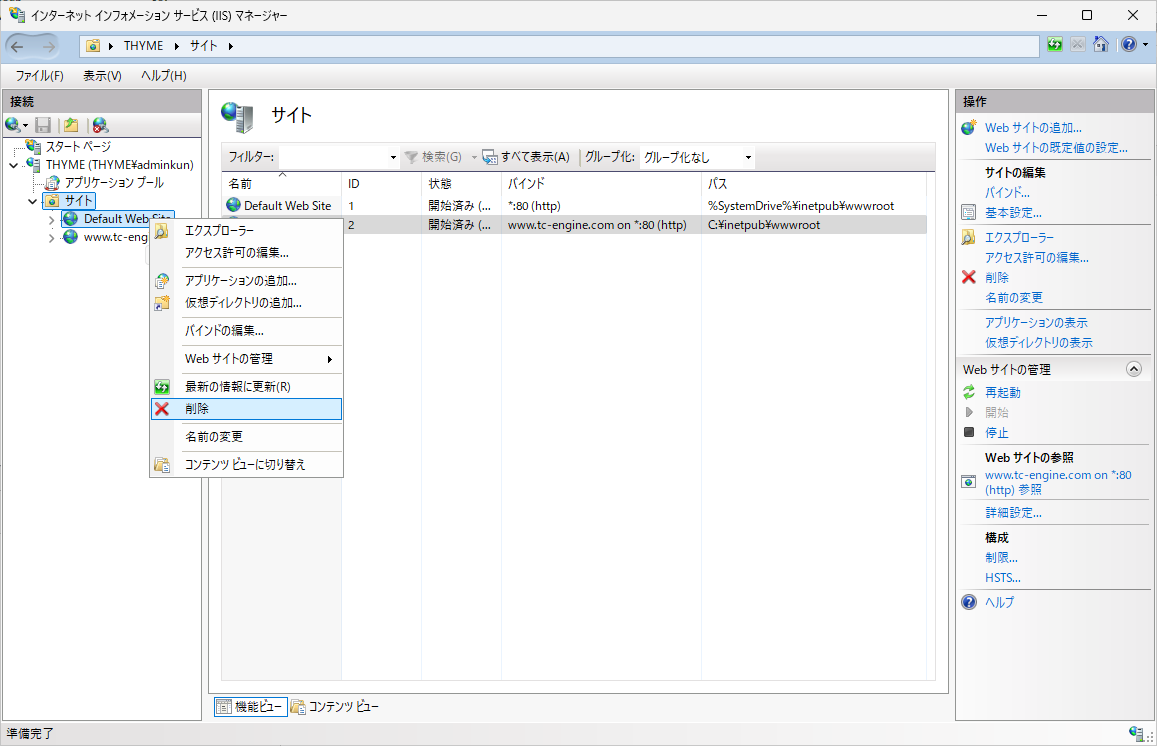
Task: Click the filter text input field
Action: 333,157
